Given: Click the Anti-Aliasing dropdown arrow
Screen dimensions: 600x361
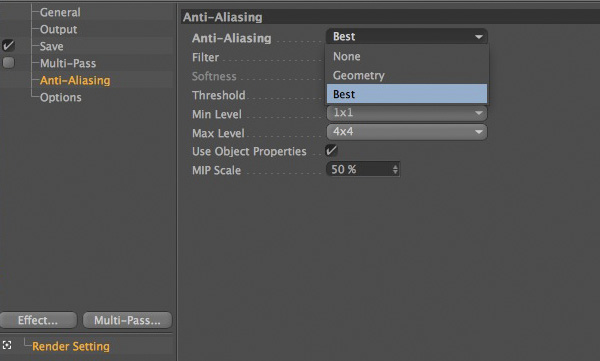Looking at the screenshot, I should click(478, 37).
